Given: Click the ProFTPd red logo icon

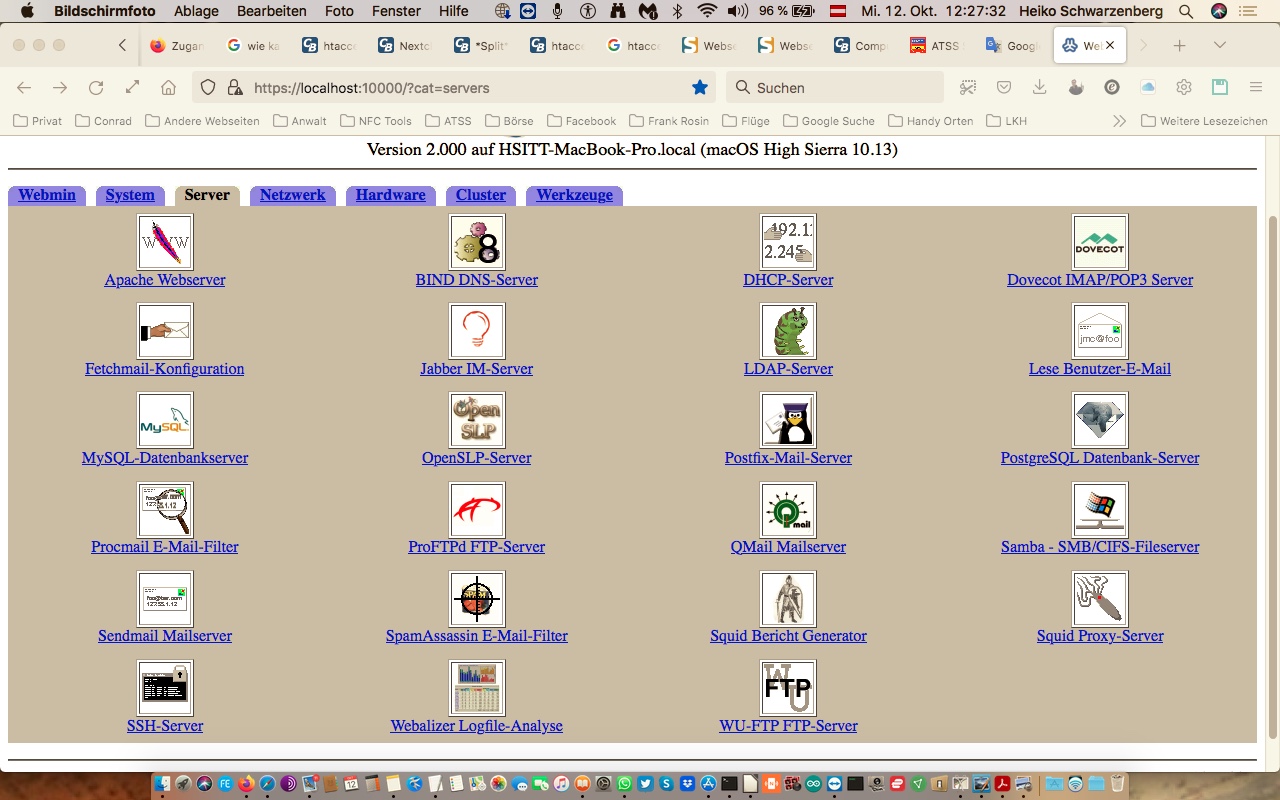Looking at the screenshot, I should tap(477, 510).
